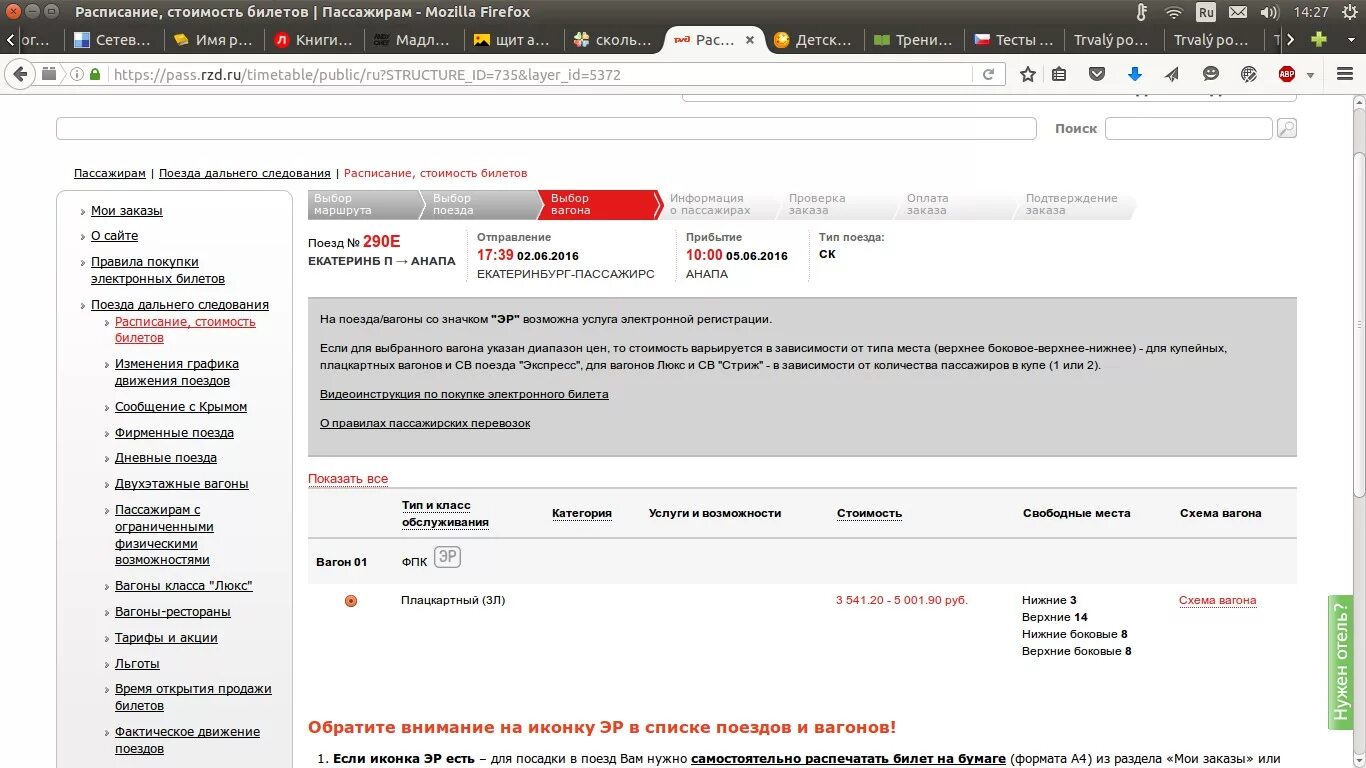The width and height of the screenshot is (1366, 768).
Task: Click the wide empty input field above breadcrumbs
Action: coord(546,128)
